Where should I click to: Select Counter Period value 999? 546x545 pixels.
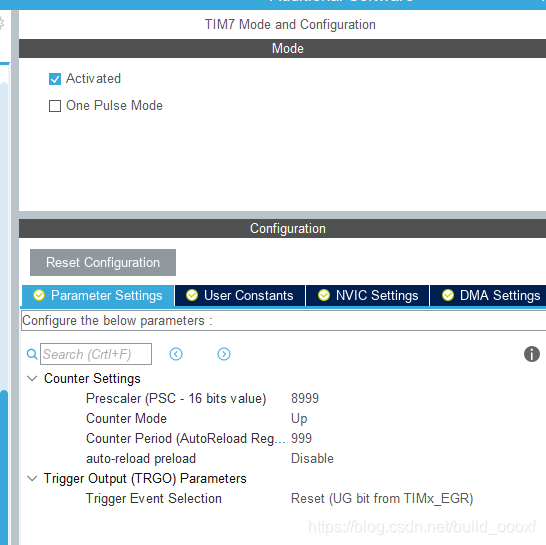pos(301,438)
